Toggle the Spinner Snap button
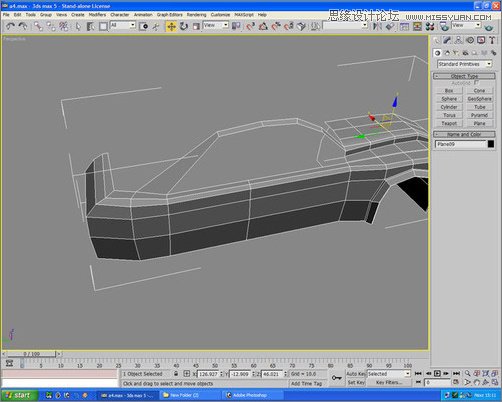502x402 pixels. [x=289, y=26]
